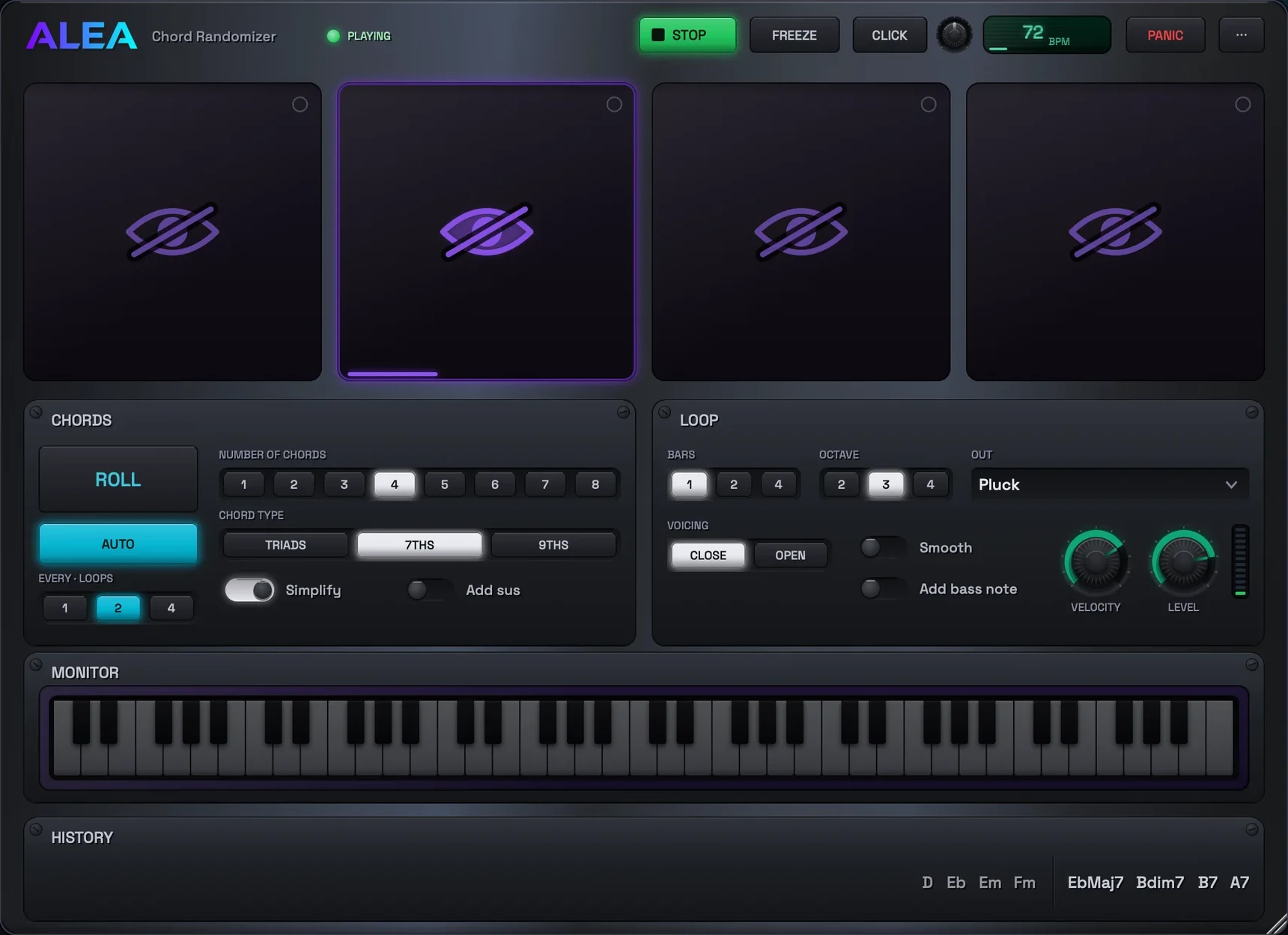
Task: Roll new chords with ROLL button
Action: (x=118, y=479)
